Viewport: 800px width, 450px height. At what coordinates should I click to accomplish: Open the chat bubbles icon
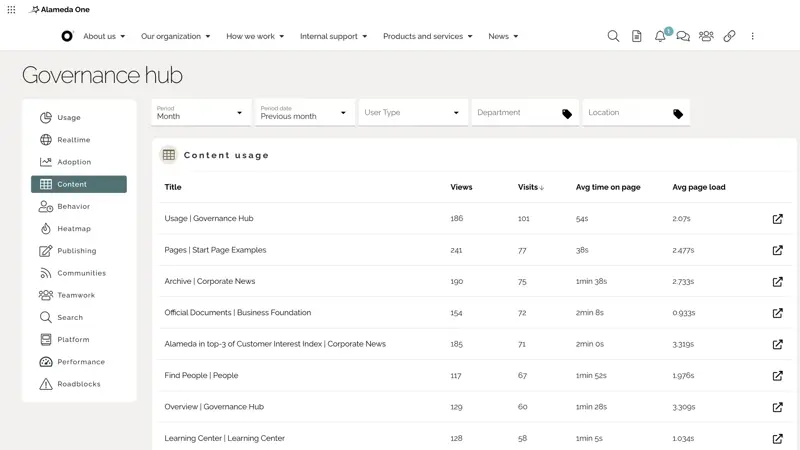coord(683,36)
